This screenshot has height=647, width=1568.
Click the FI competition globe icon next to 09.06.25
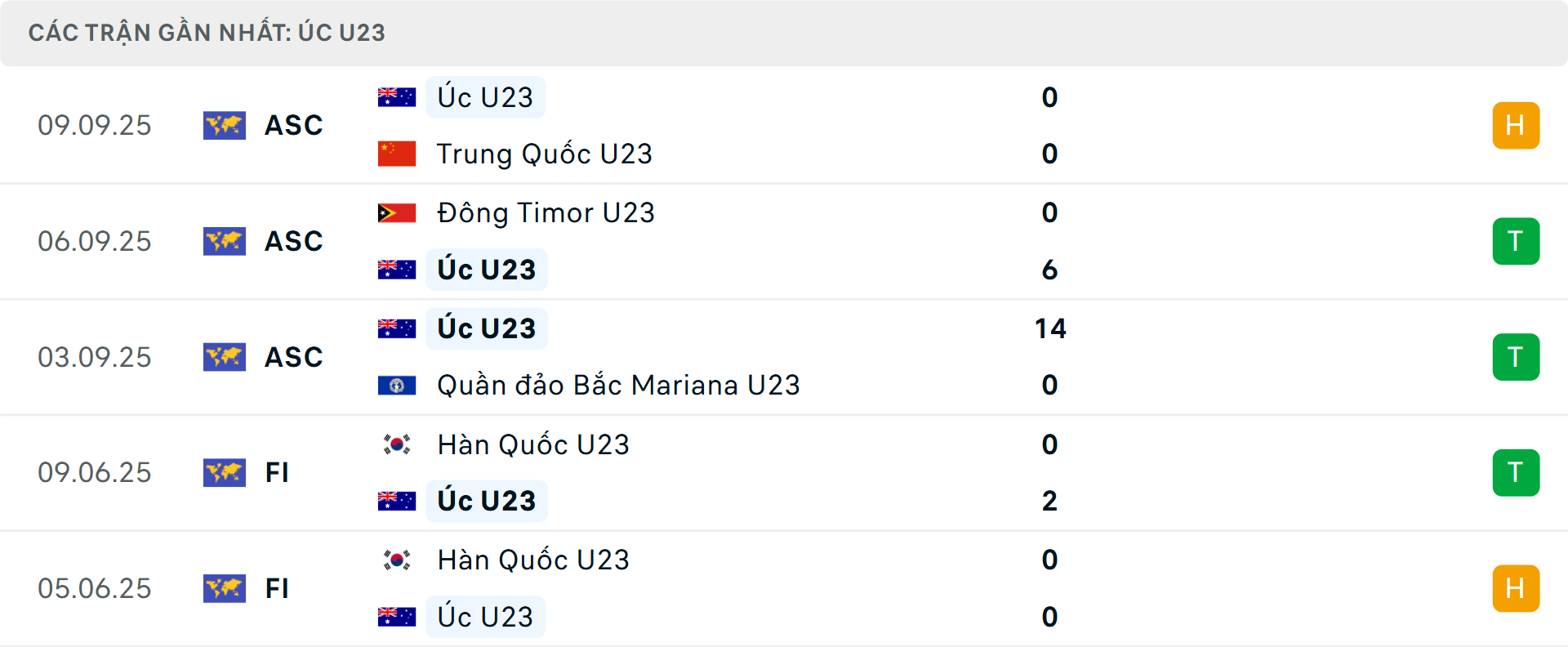click(x=225, y=472)
